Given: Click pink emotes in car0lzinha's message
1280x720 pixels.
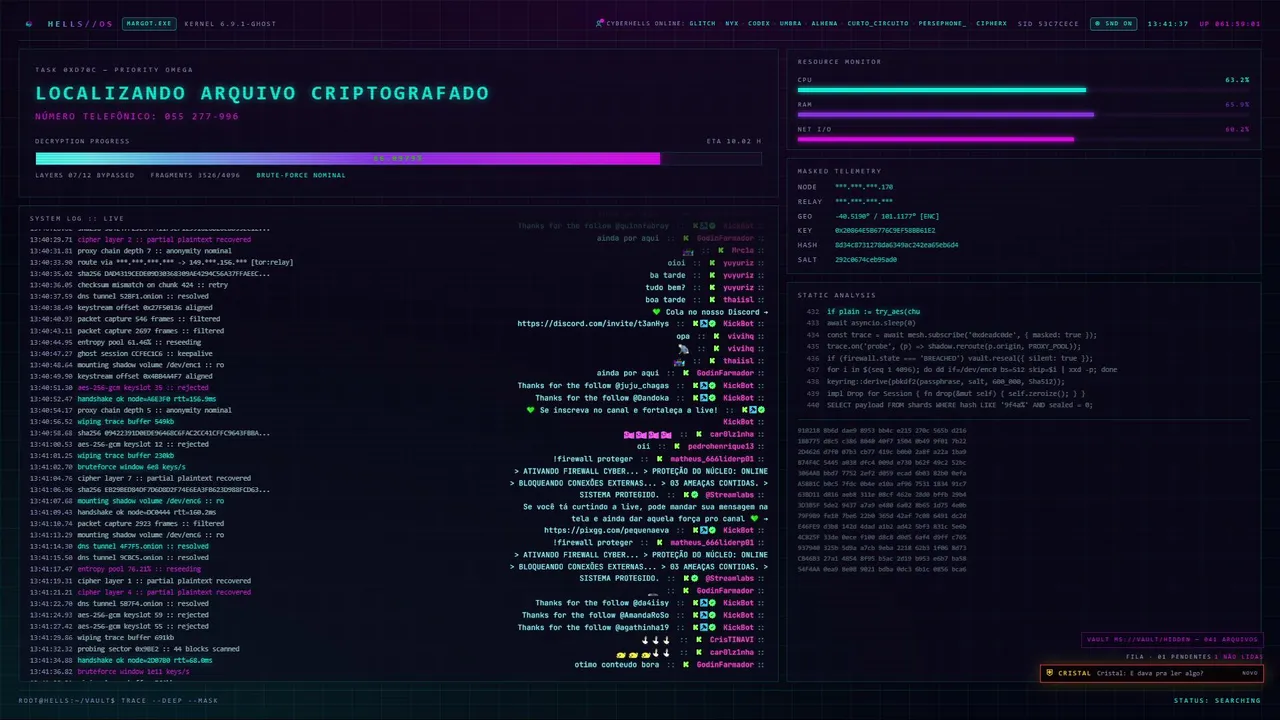Looking at the screenshot, I should (x=647, y=435).
